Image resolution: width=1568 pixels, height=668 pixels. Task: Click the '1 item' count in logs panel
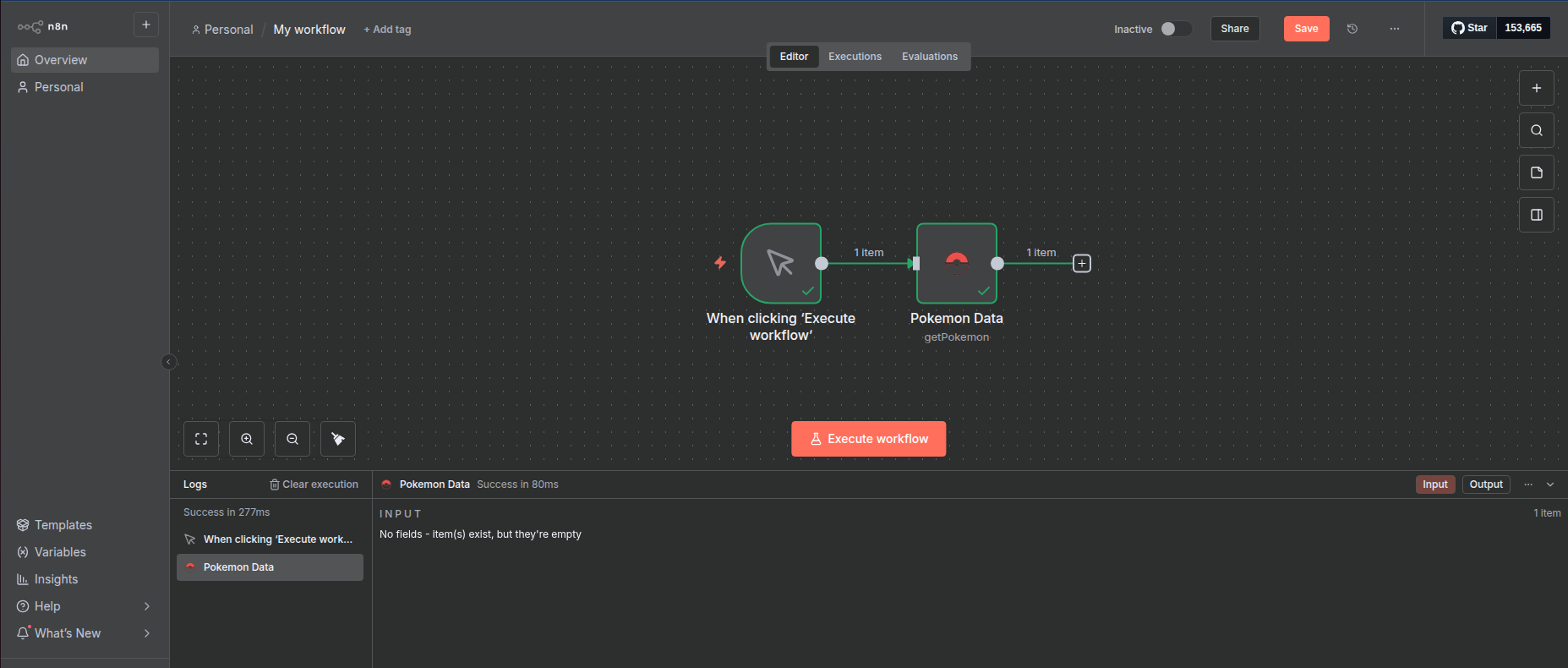coord(1547,513)
